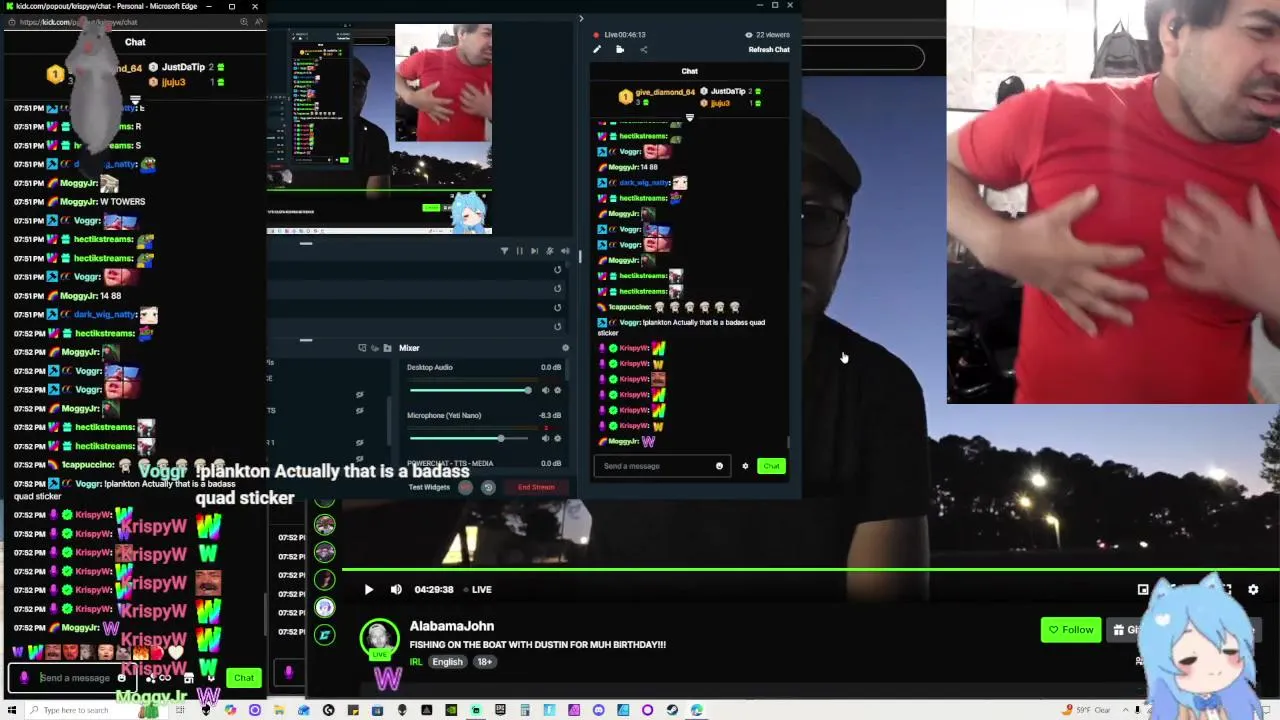Open weather widget showing 59°F Clear
The height and width of the screenshot is (720, 1280).
[x=1087, y=710]
